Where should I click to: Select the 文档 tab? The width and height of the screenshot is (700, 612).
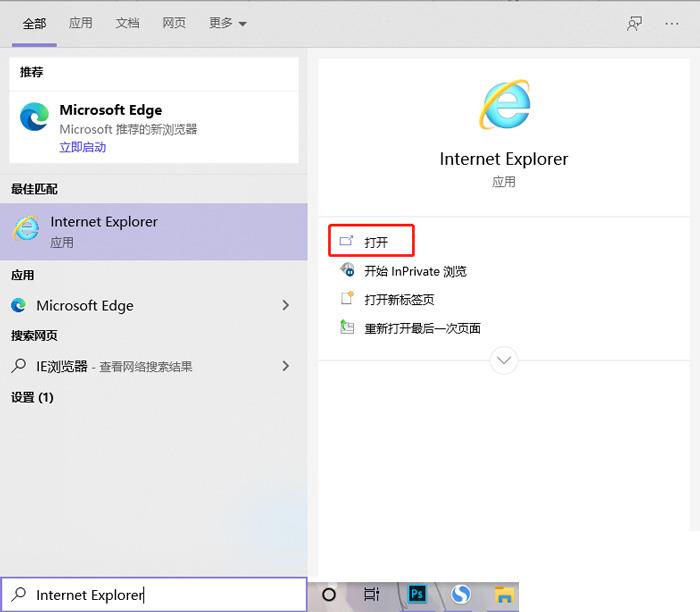click(x=127, y=23)
